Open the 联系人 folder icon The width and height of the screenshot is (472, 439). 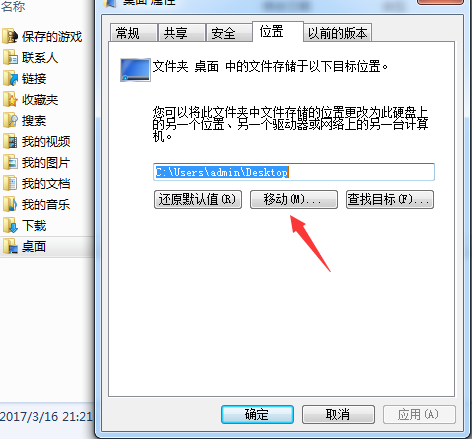point(10,57)
